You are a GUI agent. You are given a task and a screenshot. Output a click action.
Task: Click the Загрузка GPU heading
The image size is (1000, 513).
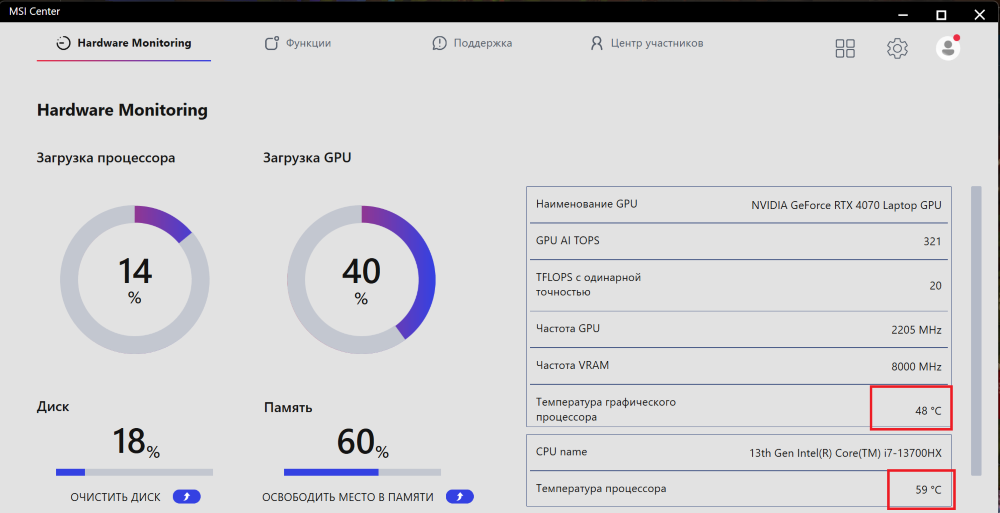point(307,158)
